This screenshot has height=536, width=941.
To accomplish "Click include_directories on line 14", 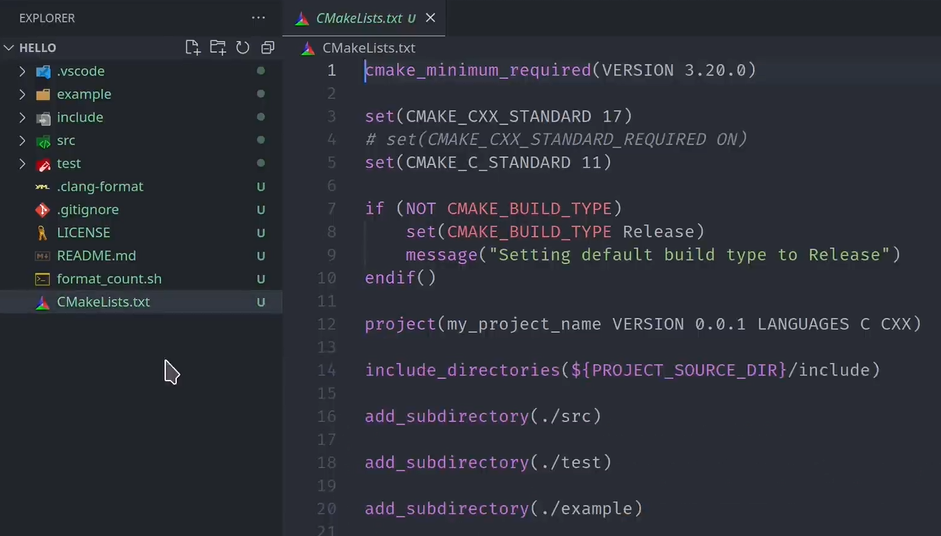I will [462, 370].
